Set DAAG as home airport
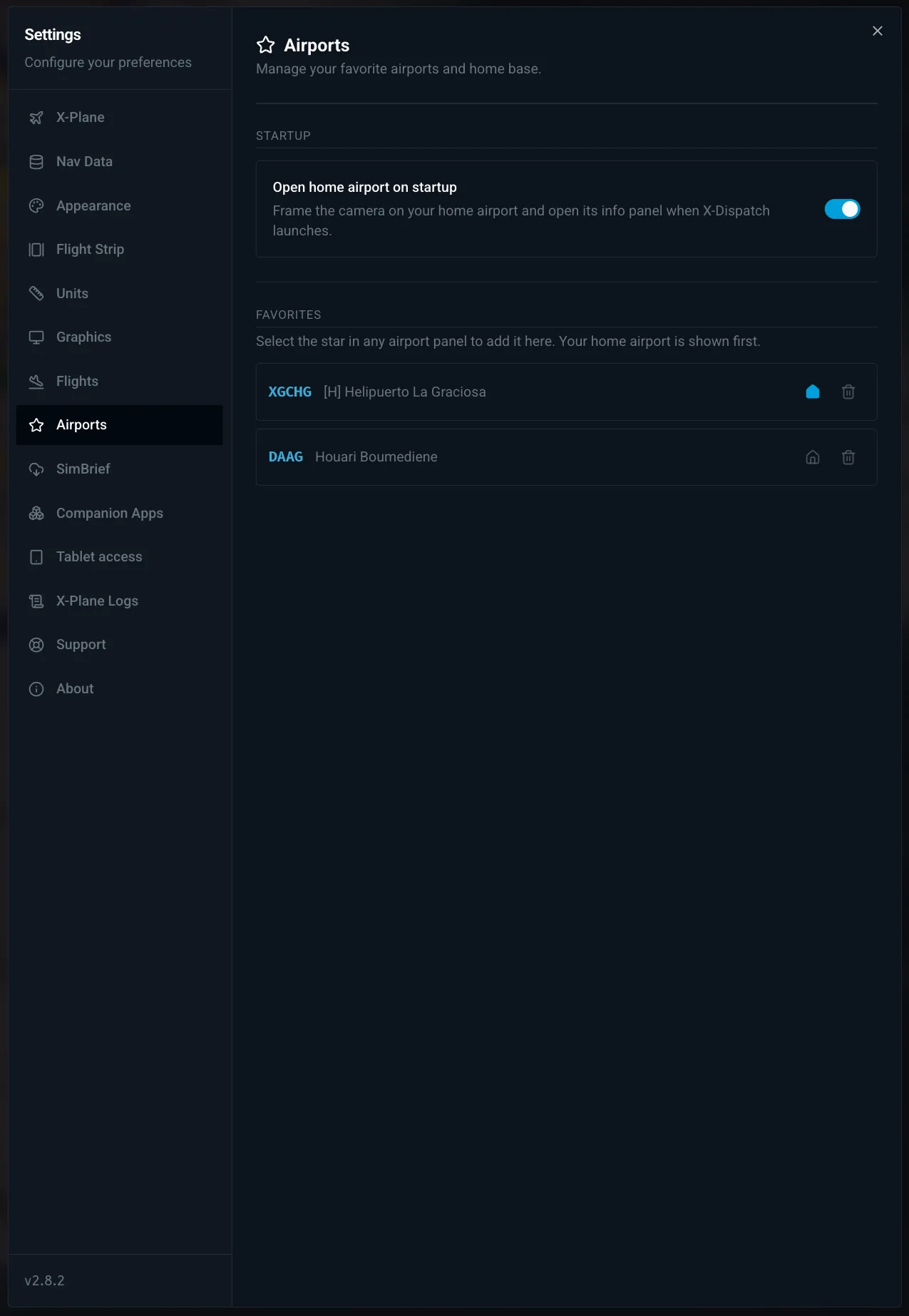909x1316 pixels. [x=813, y=457]
